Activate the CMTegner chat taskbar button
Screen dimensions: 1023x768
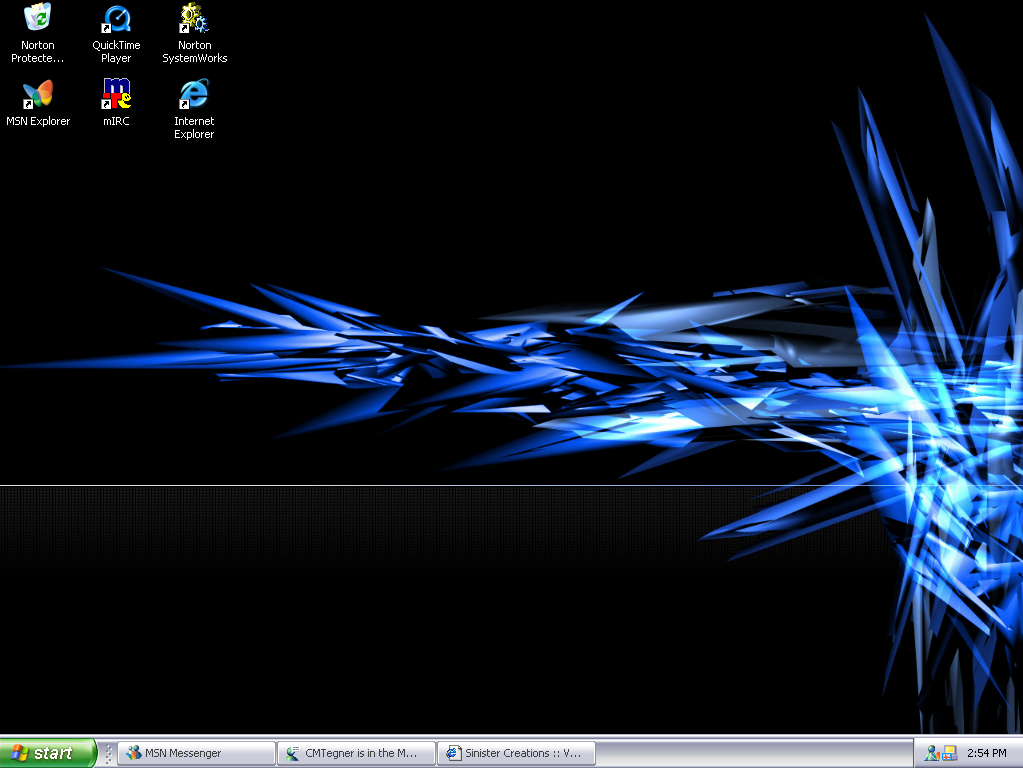point(356,753)
